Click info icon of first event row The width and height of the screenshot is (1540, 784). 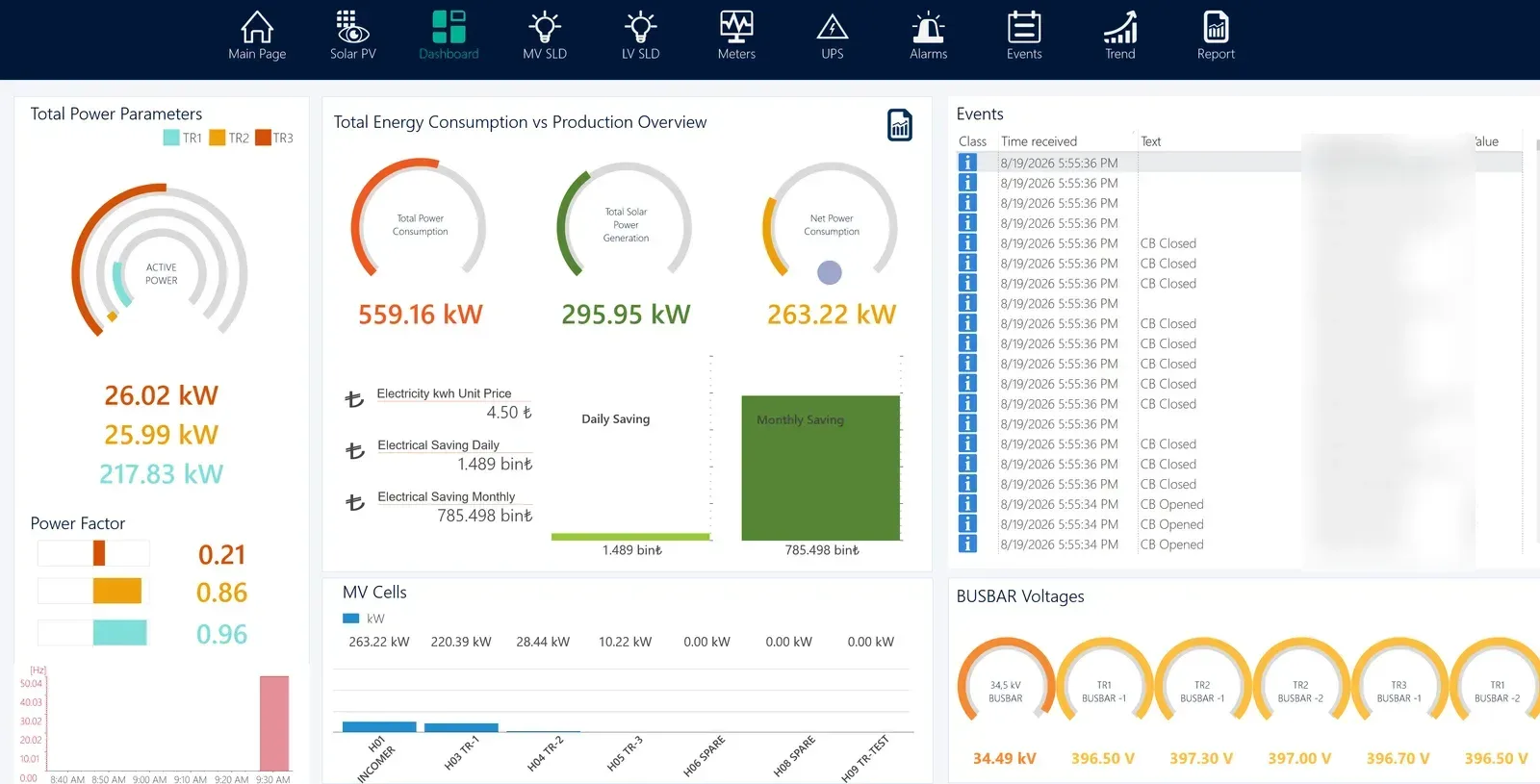[x=967, y=163]
